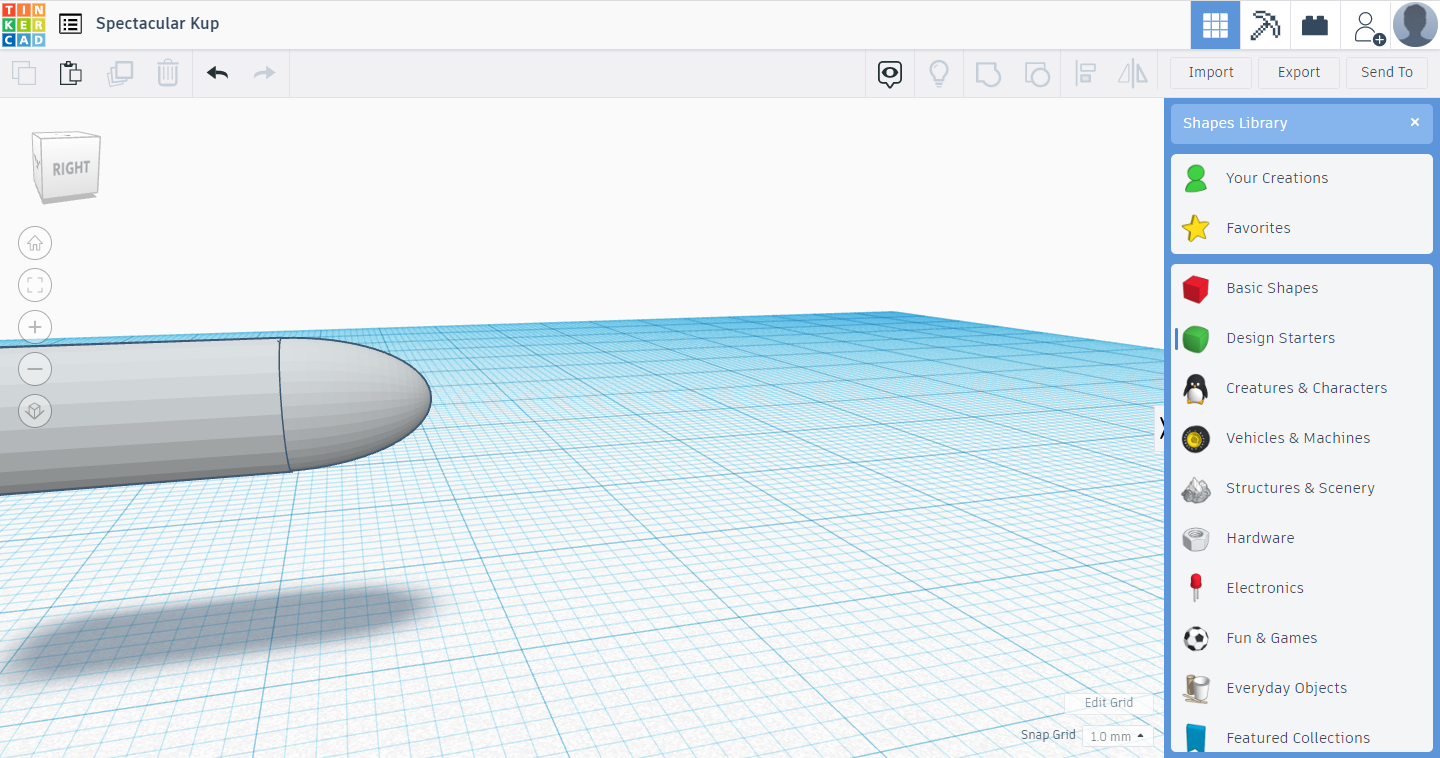Close the Shapes Library panel

1414,122
